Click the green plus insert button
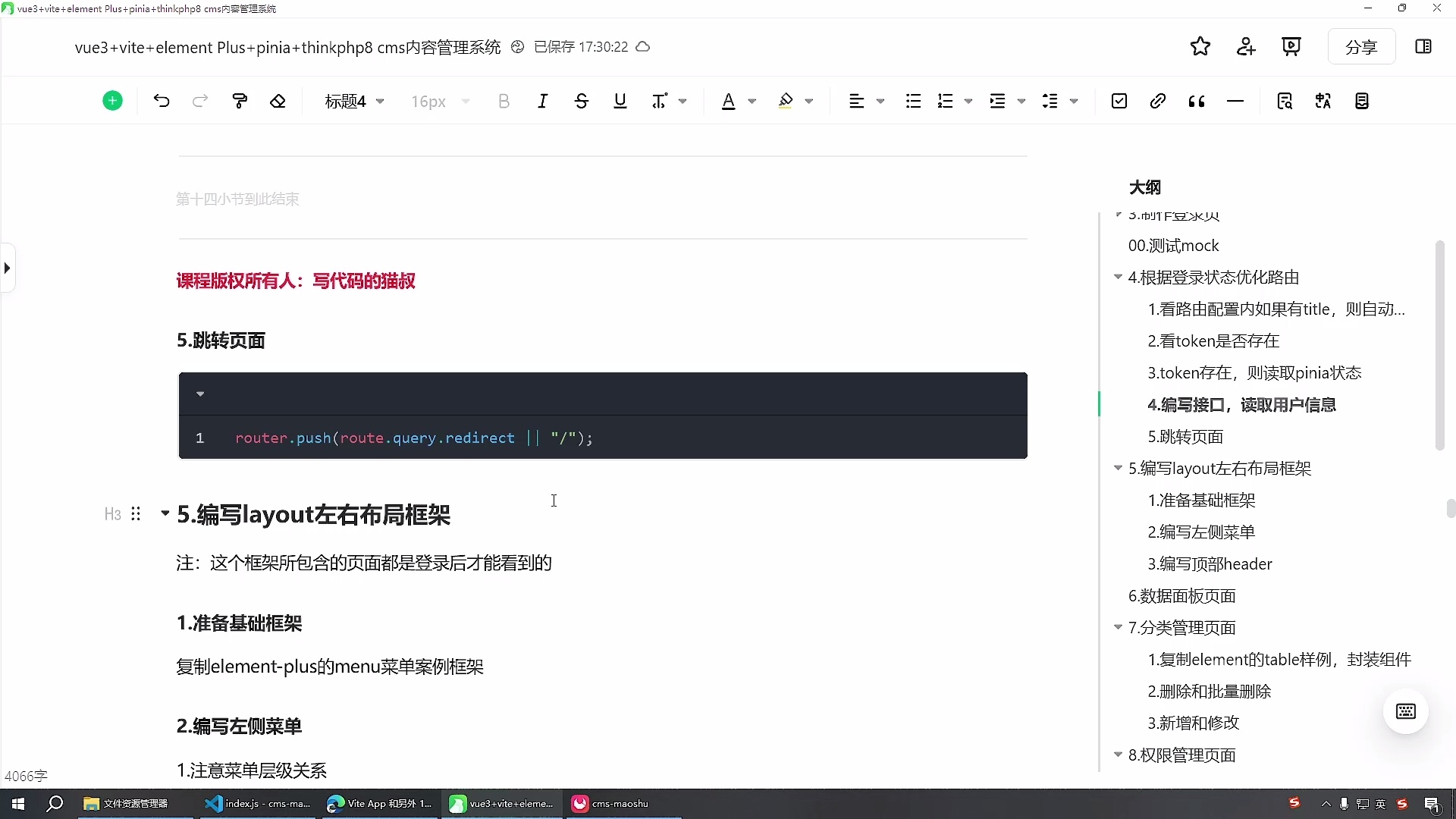The width and height of the screenshot is (1456, 819). (112, 100)
